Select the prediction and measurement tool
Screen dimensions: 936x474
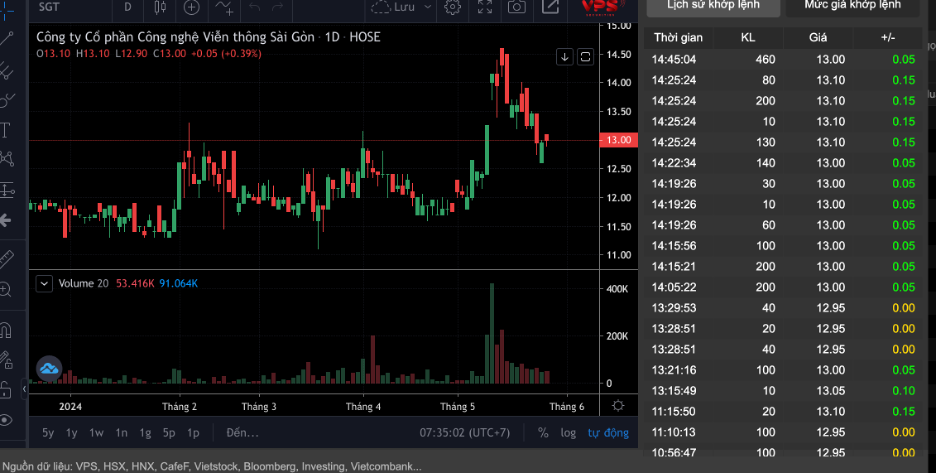click(x=7, y=190)
